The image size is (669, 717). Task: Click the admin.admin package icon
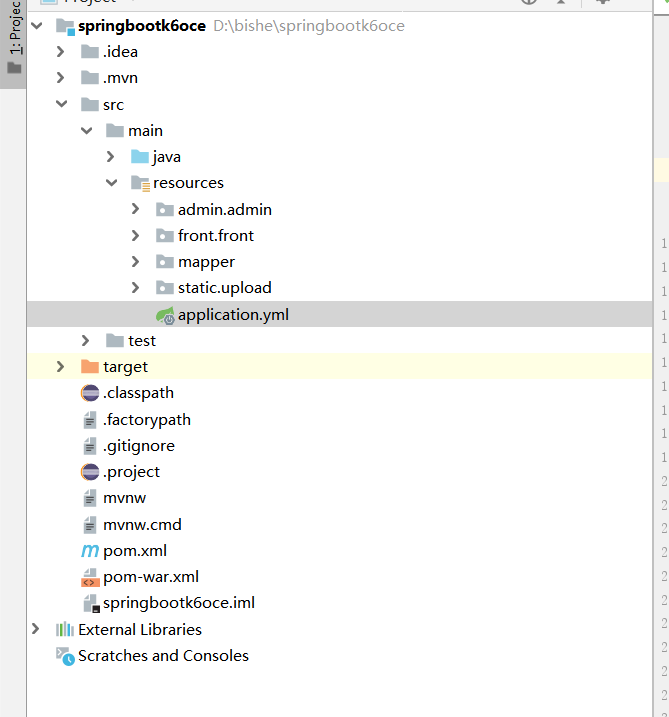(x=165, y=209)
